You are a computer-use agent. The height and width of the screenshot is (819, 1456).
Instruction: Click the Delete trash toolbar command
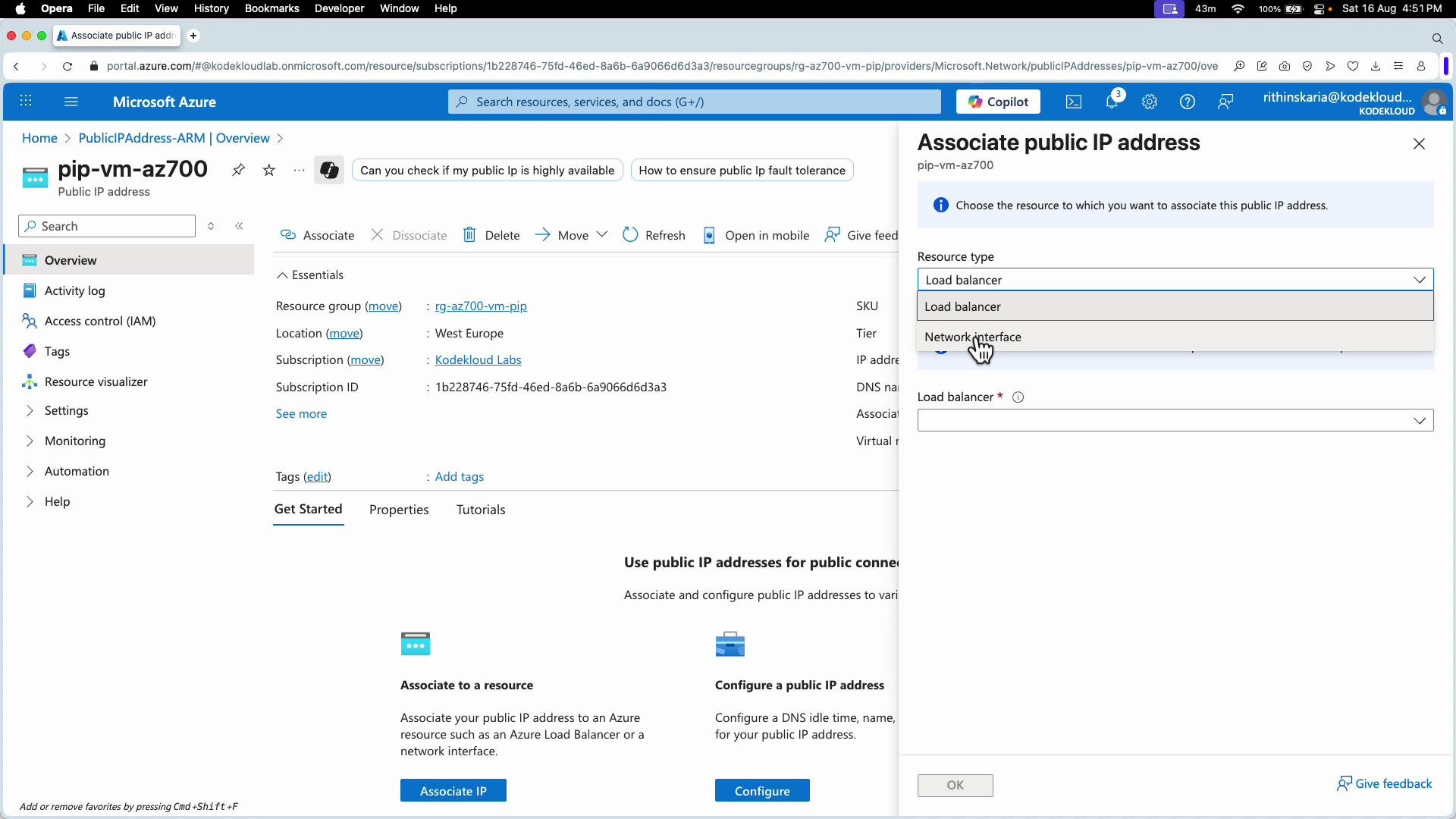click(x=491, y=235)
